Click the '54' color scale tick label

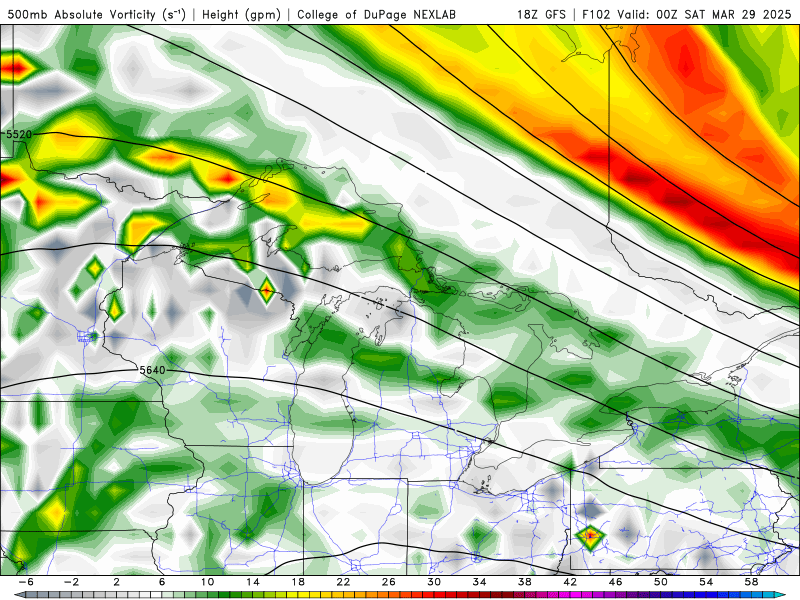click(706, 582)
